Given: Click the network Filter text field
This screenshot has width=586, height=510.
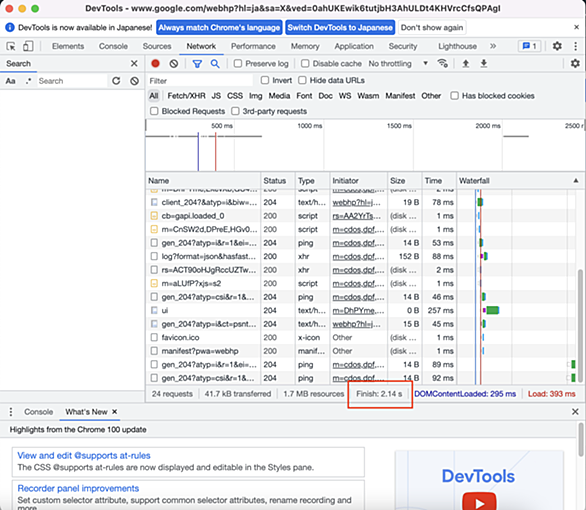Looking at the screenshot, I should click(200, 81).
